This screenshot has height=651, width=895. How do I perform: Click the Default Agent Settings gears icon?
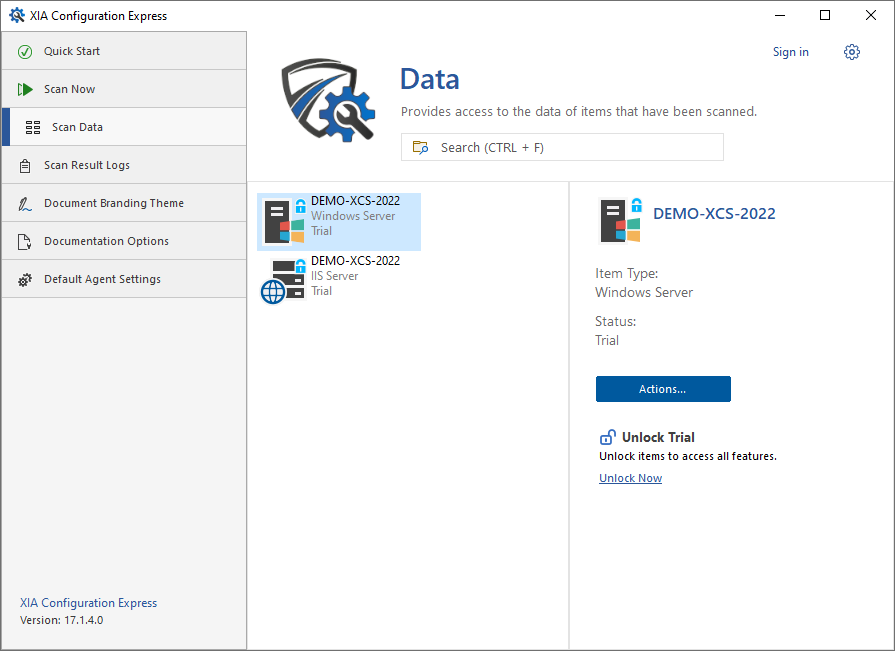(x=25, y=279)
